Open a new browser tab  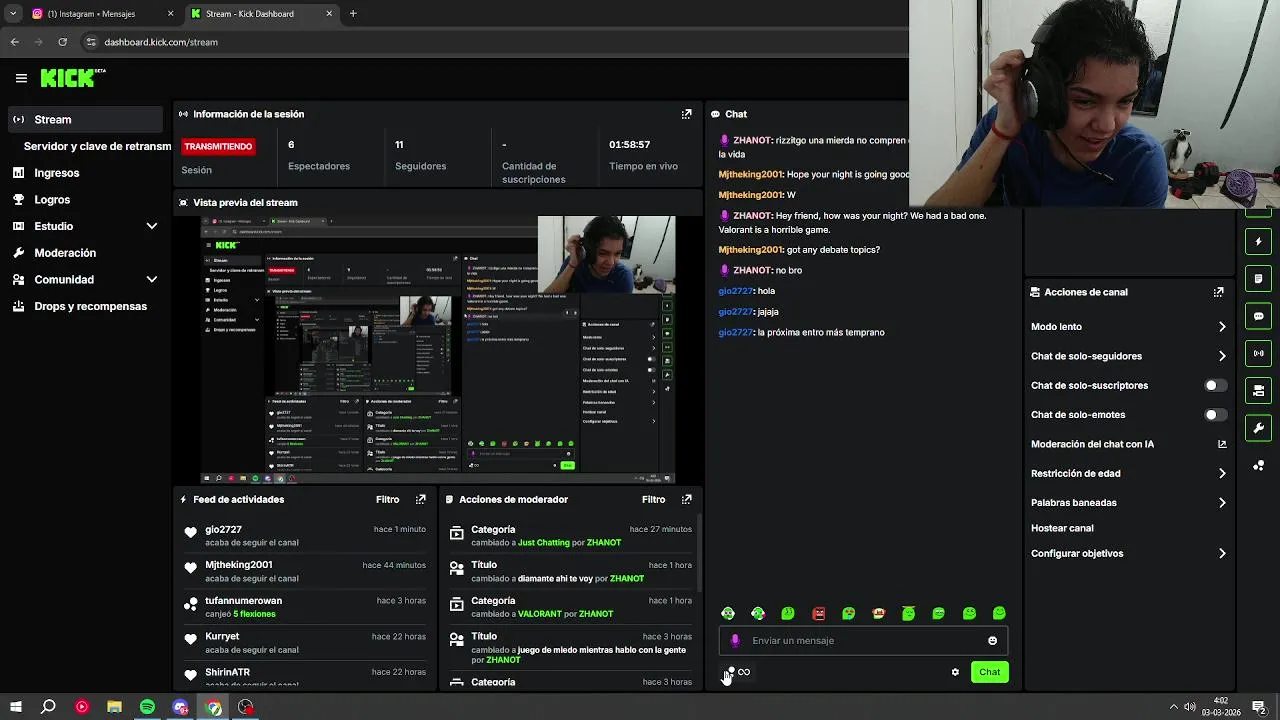[x=353, y=14]
